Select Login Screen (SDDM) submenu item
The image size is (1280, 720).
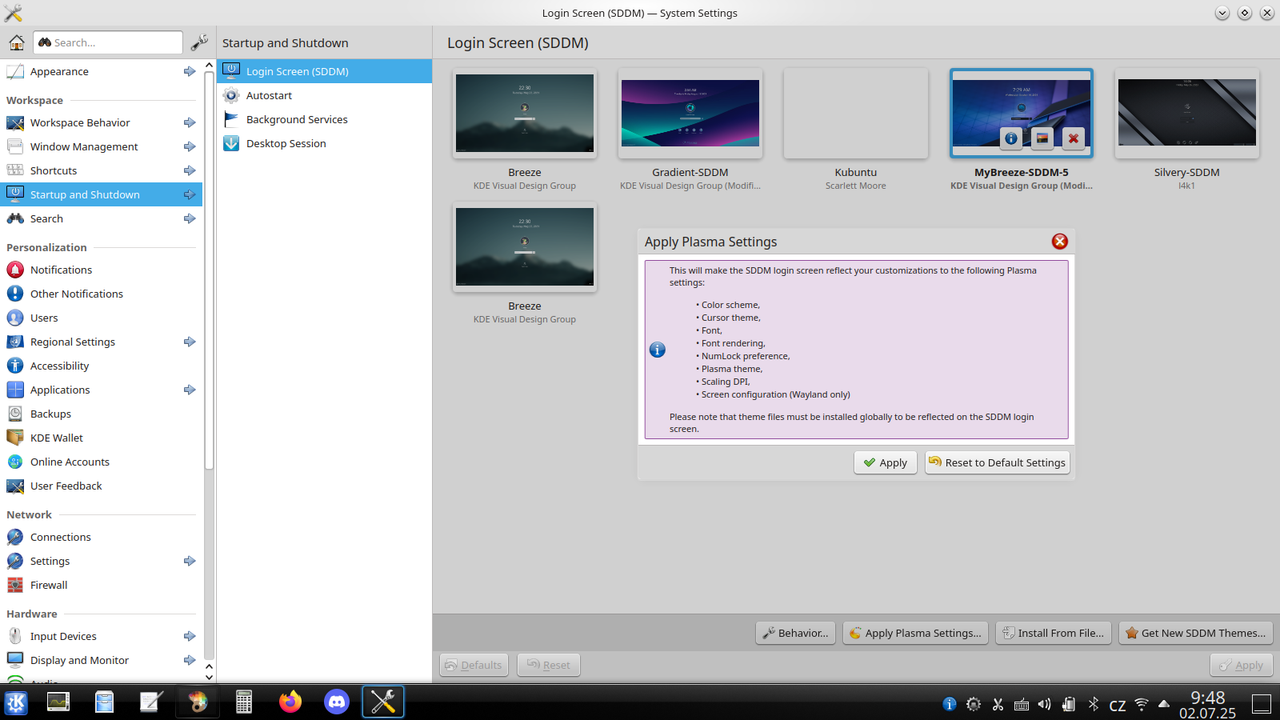tap(325, 71)
